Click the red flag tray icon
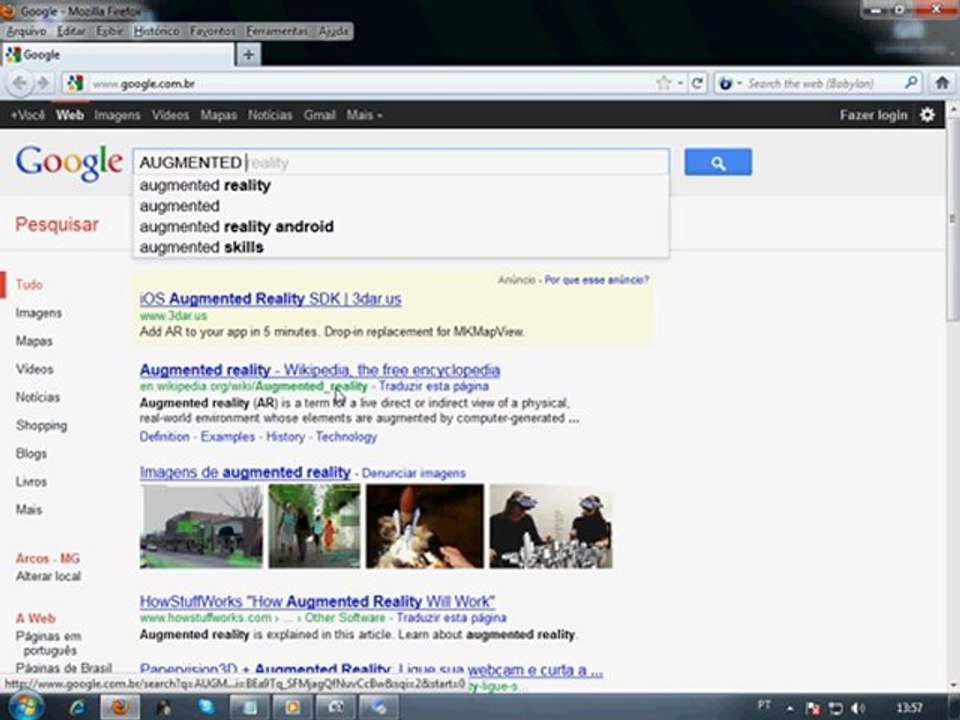The height and width of the screenshot is (720, 960). point(813,708)
